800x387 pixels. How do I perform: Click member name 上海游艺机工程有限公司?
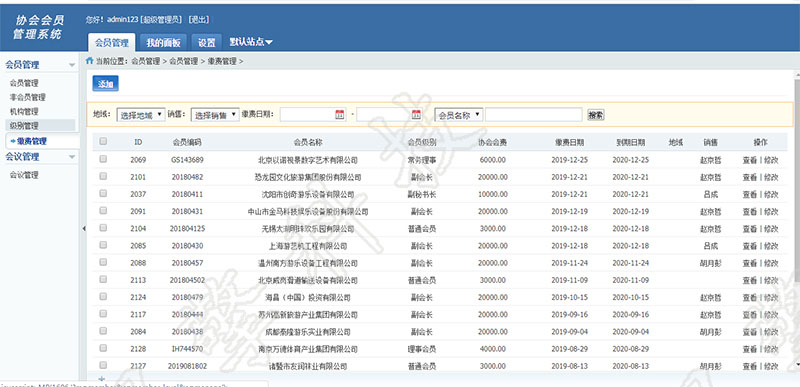coord(308,246)
